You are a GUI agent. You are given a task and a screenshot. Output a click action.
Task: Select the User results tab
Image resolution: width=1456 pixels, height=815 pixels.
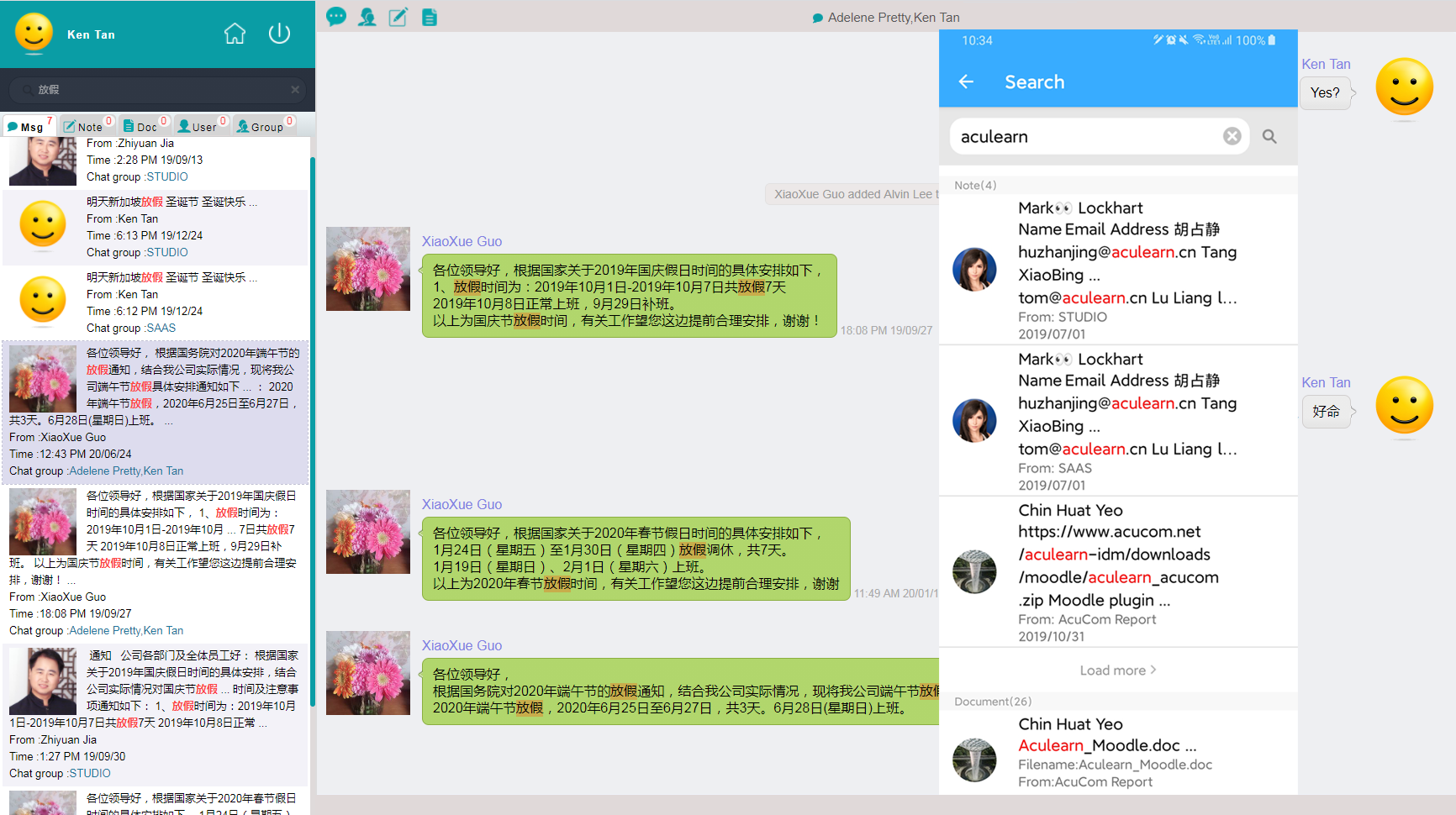[202, 126]
